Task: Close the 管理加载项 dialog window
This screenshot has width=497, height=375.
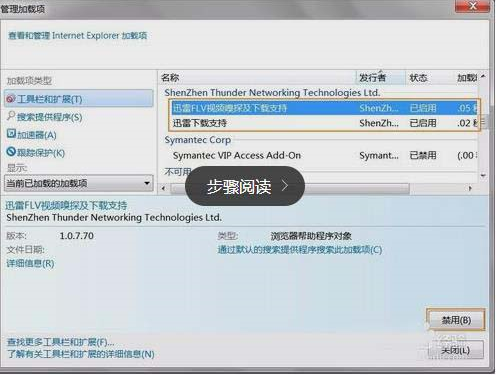Action: point(472,6)
